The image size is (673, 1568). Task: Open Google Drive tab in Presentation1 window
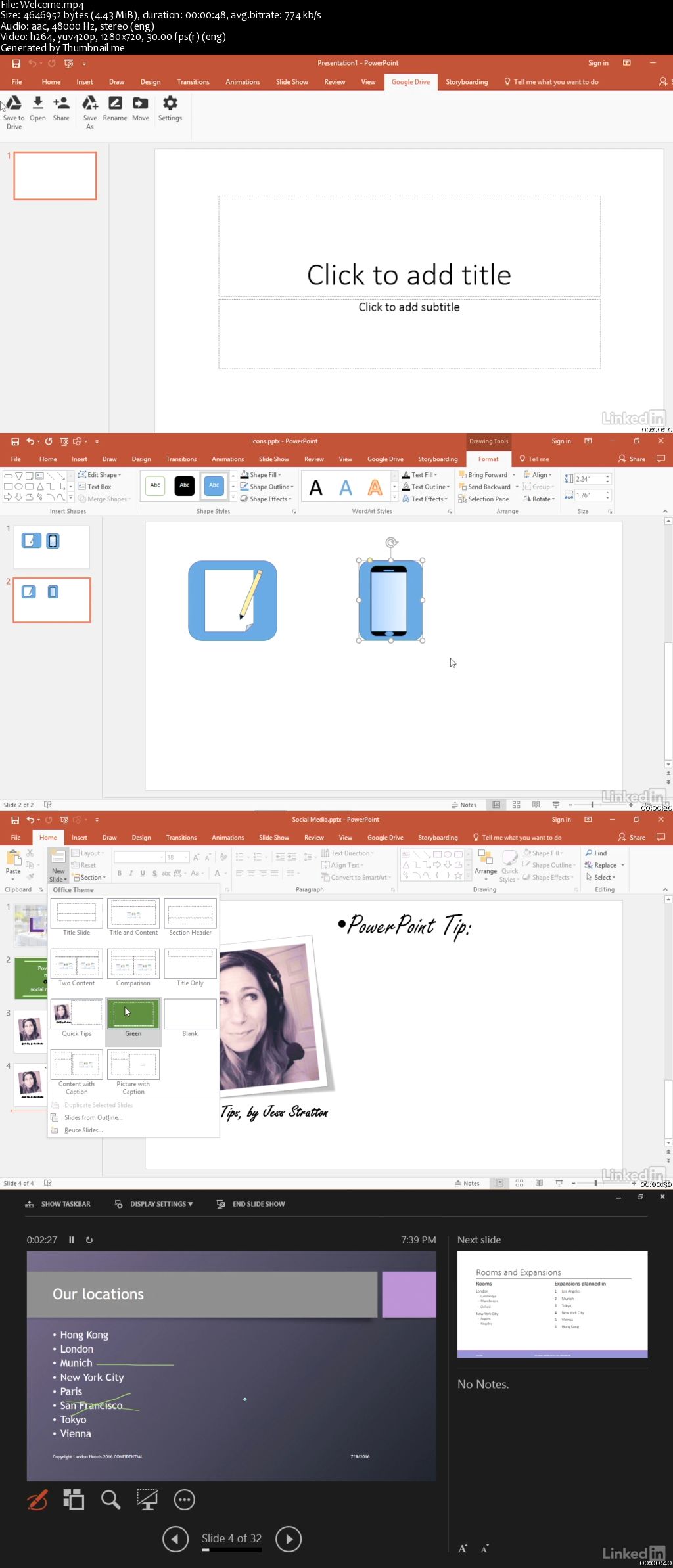[411, 82]
